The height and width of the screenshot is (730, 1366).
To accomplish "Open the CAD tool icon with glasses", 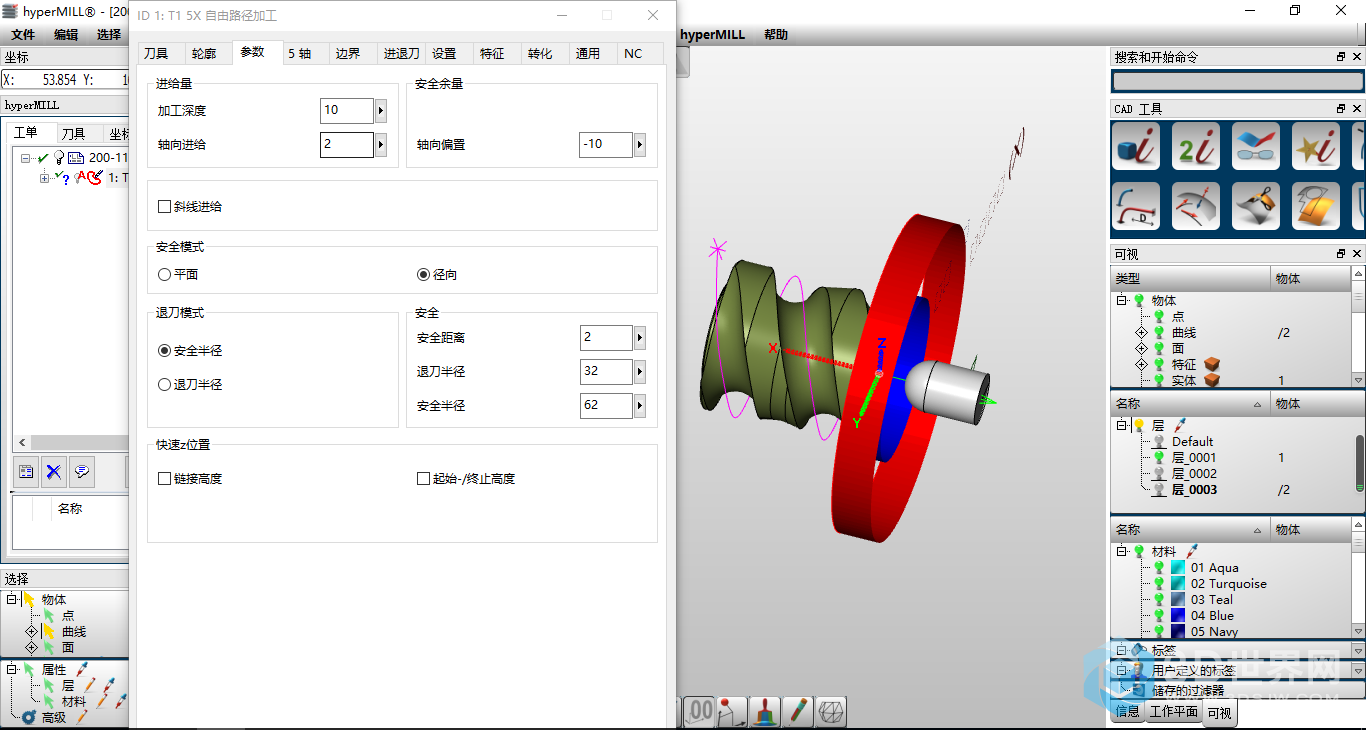I will tap(1256, 146).
